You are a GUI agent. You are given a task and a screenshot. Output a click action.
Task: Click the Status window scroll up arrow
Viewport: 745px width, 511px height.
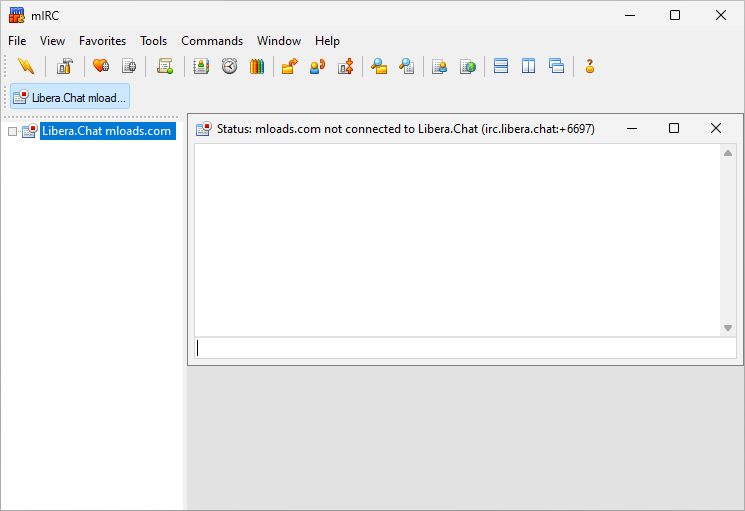(x=727, y=153)
